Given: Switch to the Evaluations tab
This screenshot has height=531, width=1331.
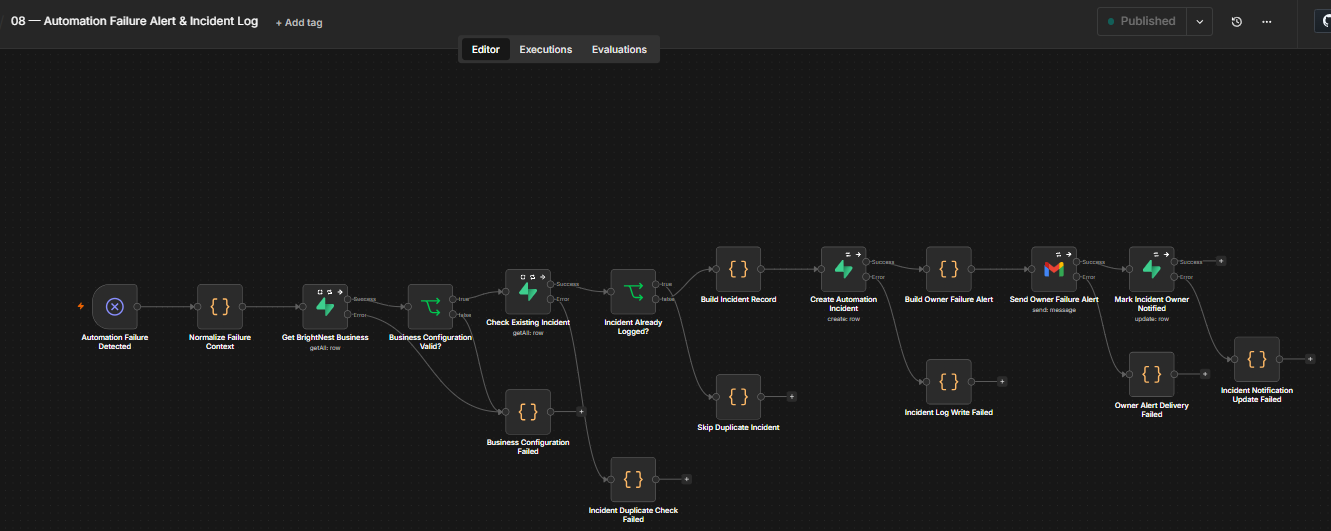Looking at the screenshot, I should click(x=619, y=49).
